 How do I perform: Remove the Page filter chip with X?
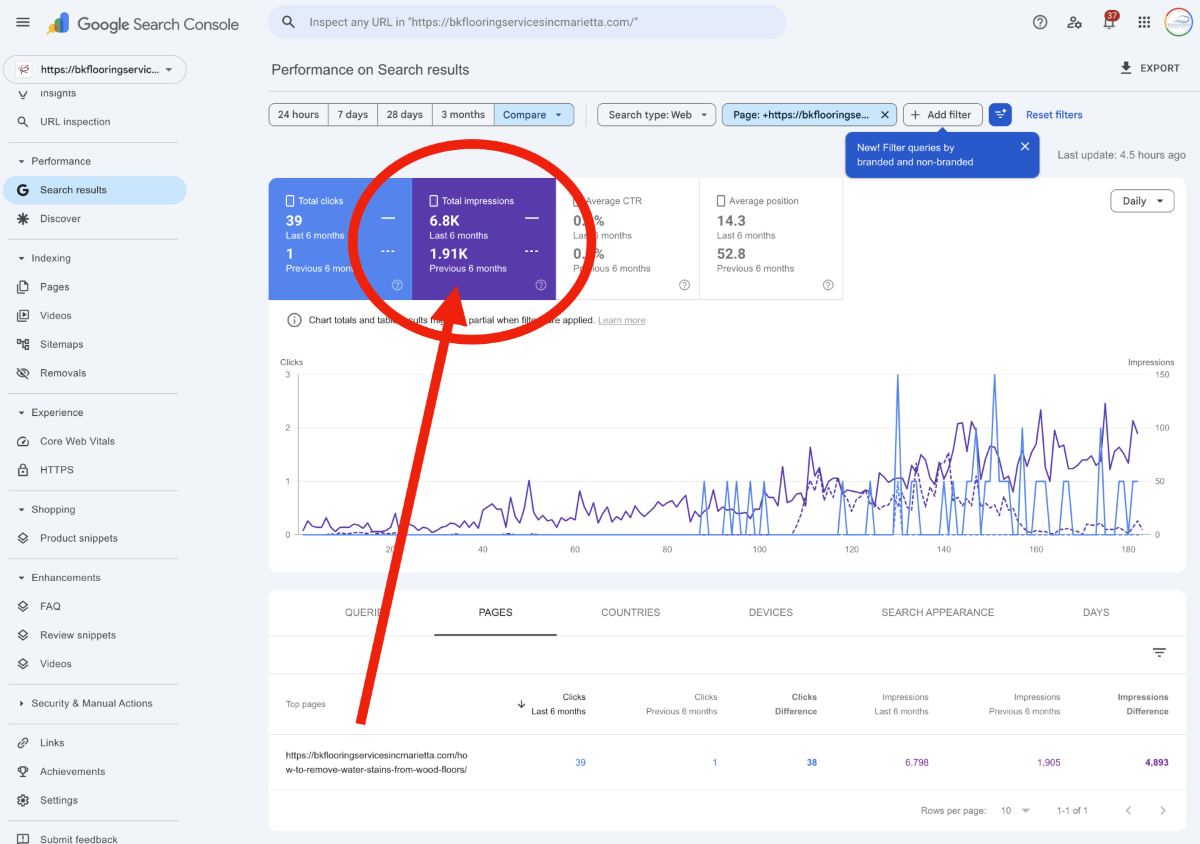(x=884, y=115)
